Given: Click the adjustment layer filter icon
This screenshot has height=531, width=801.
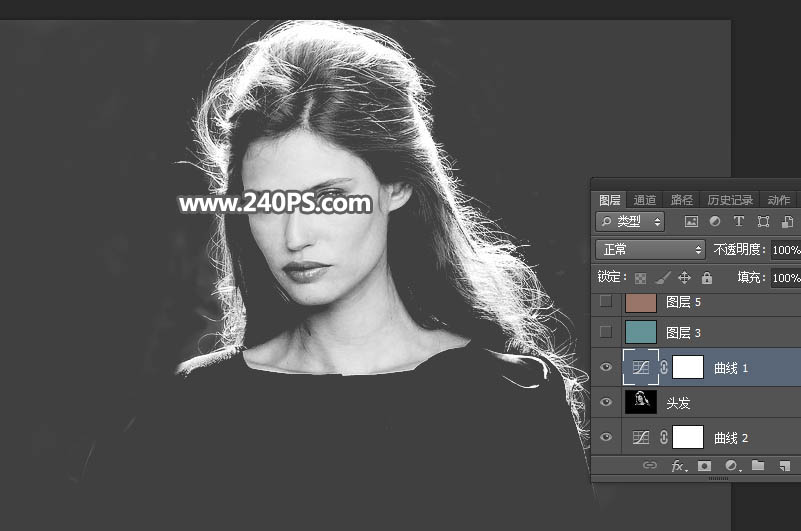Looking at the screenshot, I should (714, 222).
